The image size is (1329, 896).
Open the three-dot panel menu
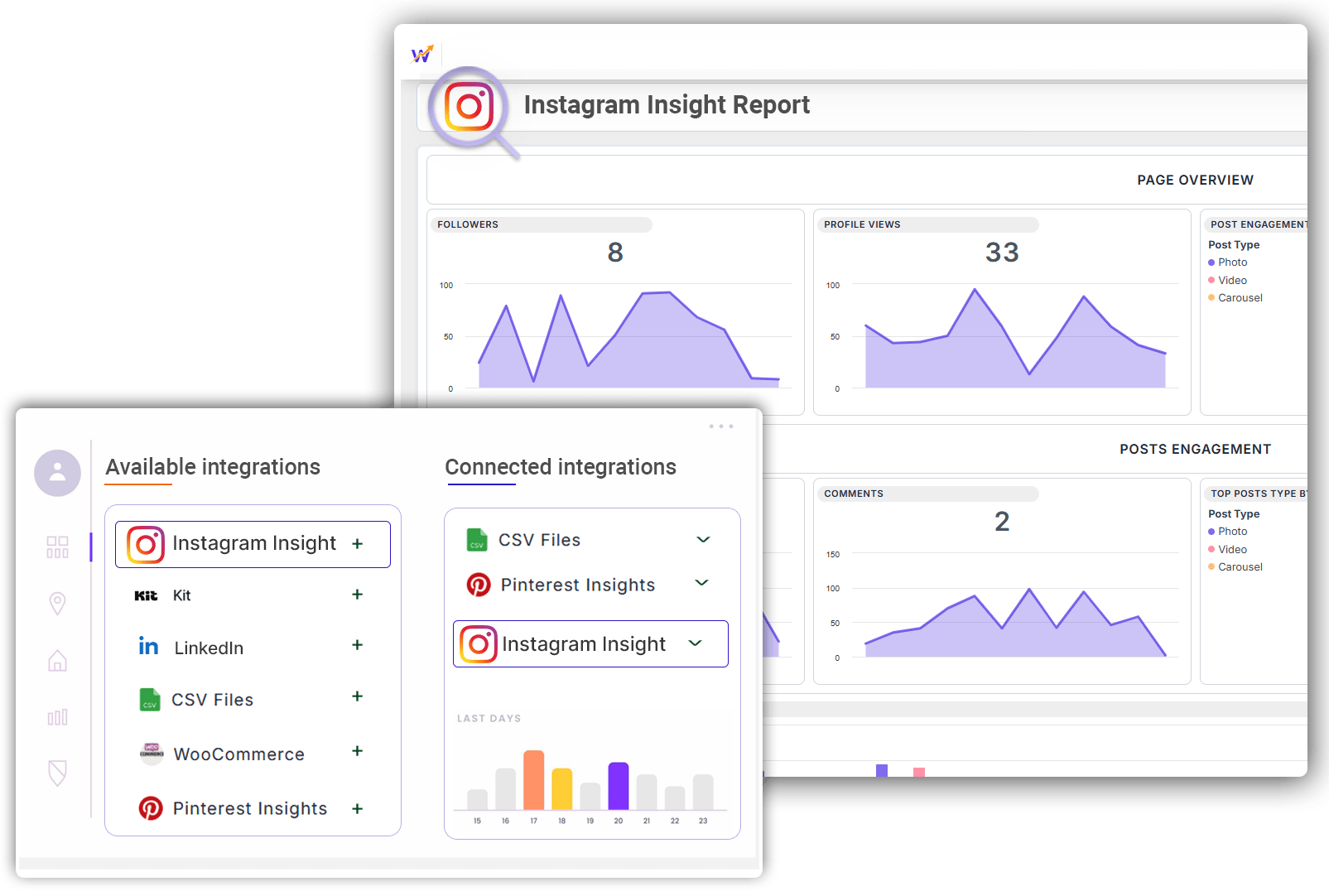(x=720, y=426)
